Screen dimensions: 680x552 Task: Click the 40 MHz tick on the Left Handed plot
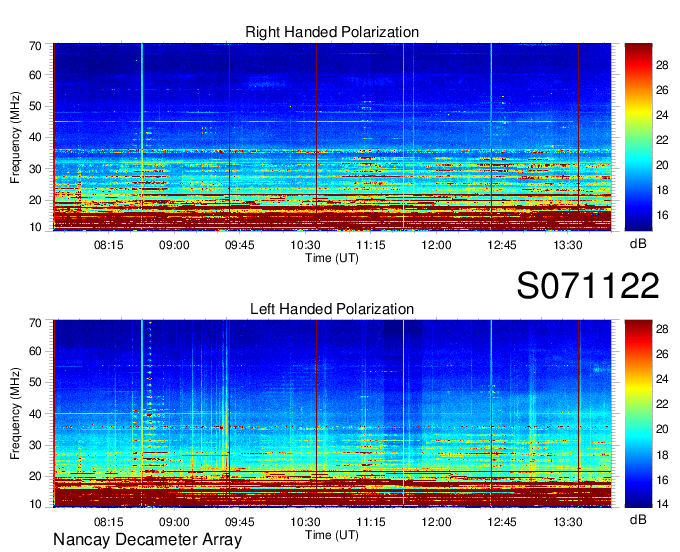(35, 414)
